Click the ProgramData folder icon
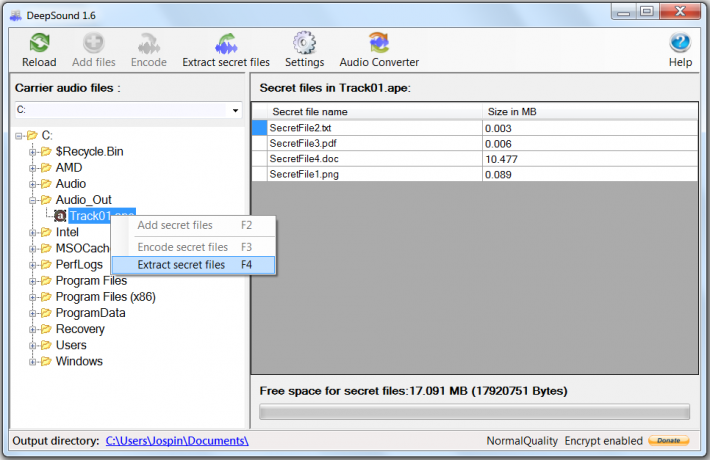 [46, 313]
